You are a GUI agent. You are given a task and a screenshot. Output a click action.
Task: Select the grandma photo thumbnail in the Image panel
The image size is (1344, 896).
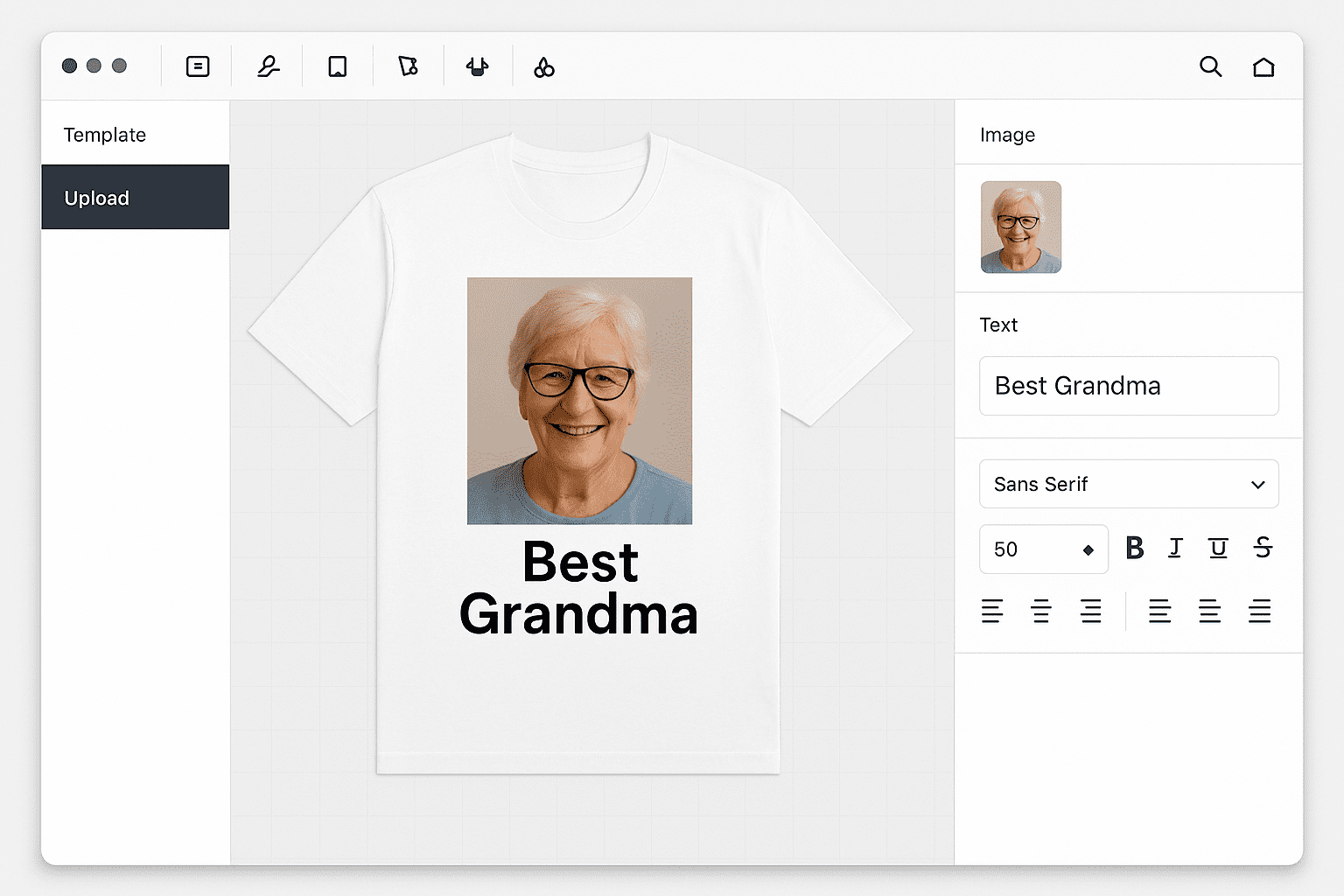(x=1021, y=227)
